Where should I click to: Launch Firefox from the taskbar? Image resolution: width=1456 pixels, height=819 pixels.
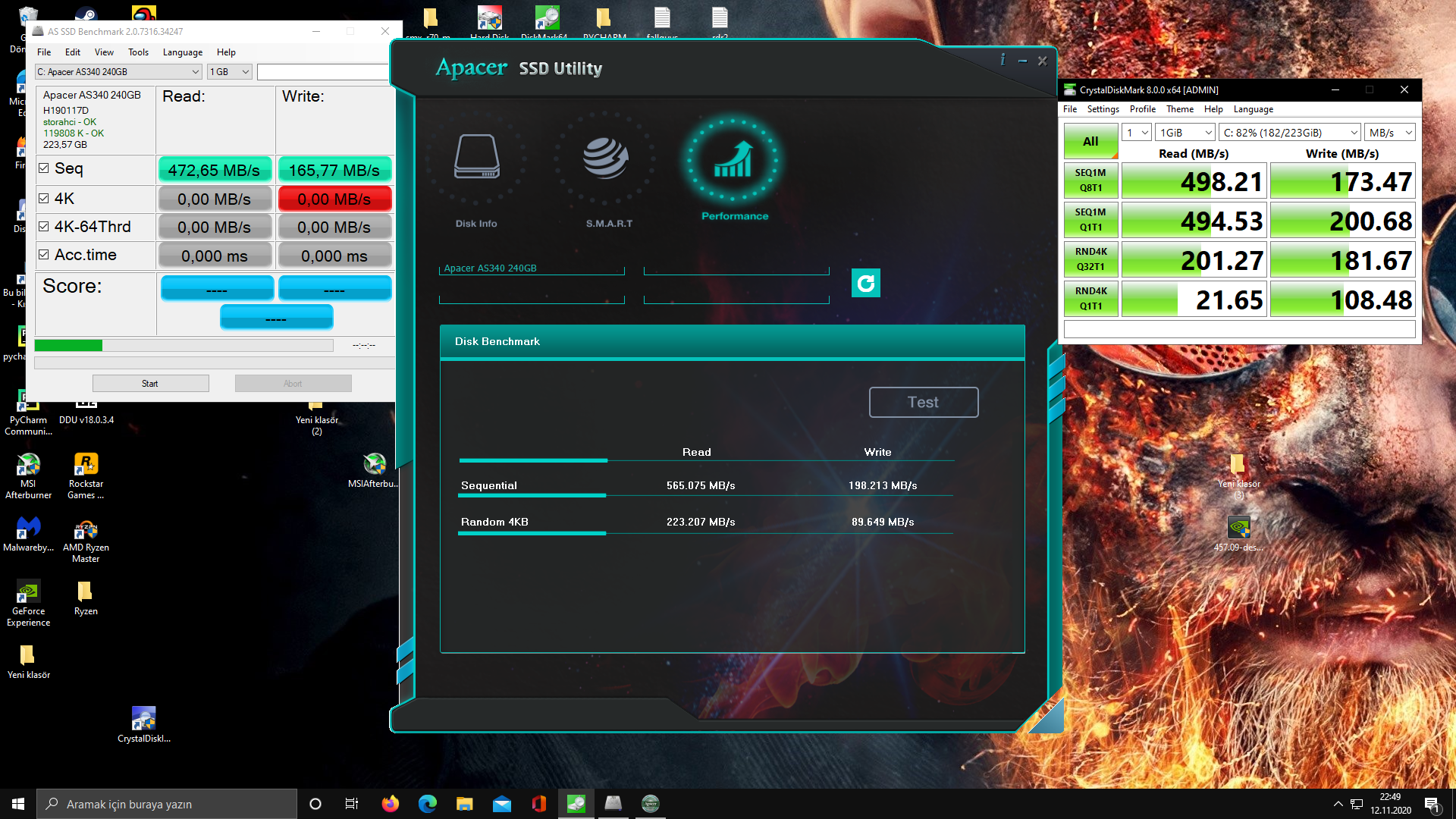click(x=391, y=804)
